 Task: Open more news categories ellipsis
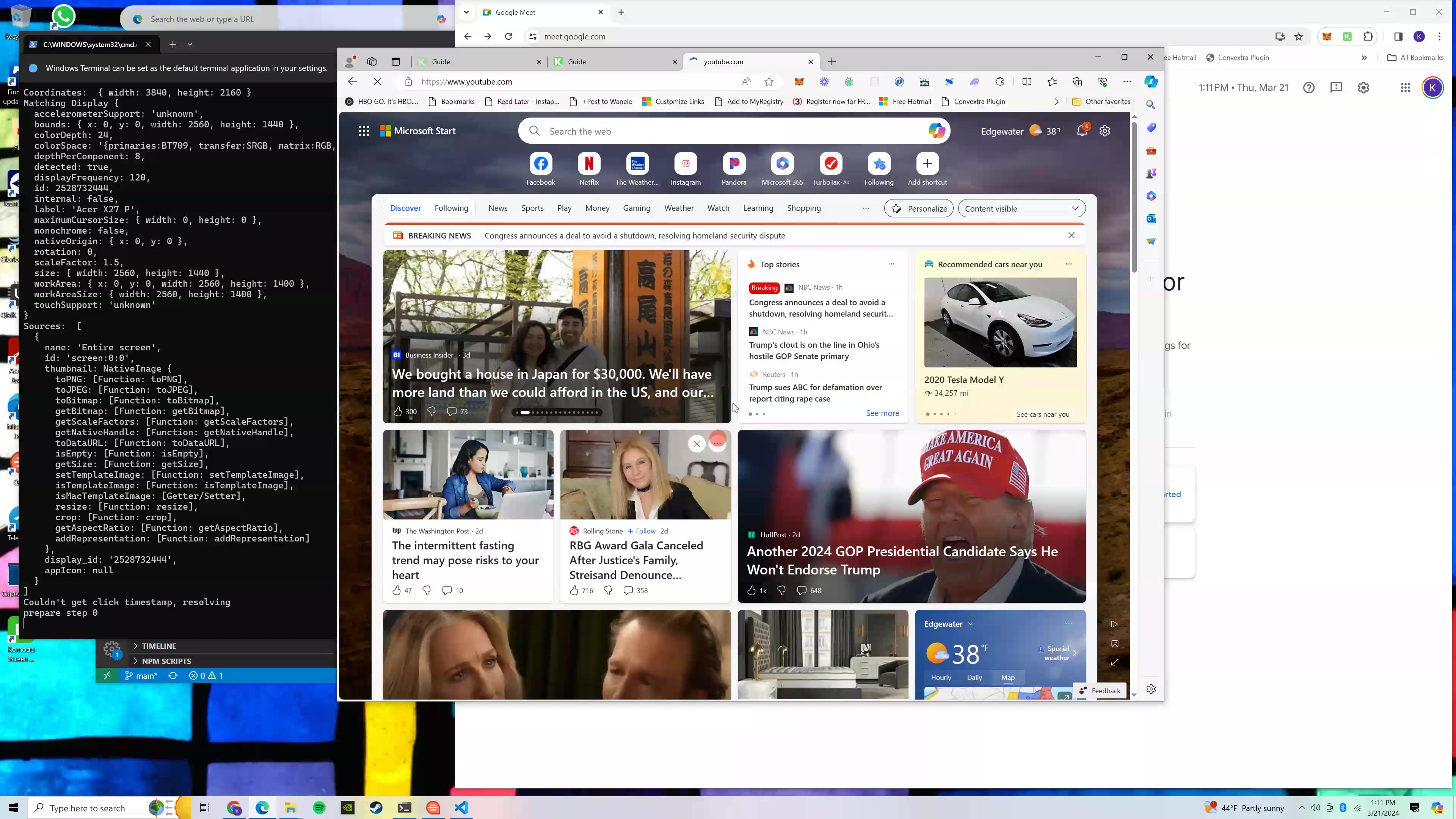865,209
